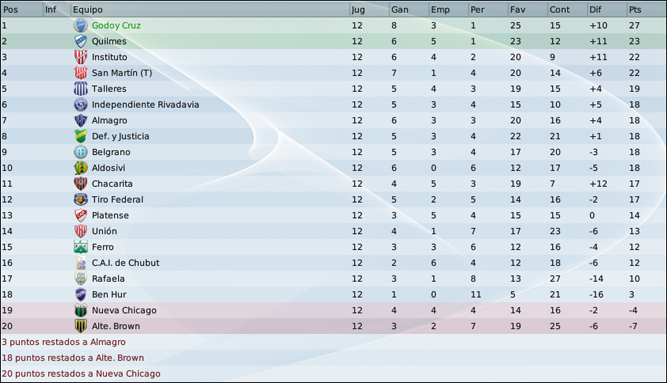Click the Godoy Cruz club crest

pos(80,26)
